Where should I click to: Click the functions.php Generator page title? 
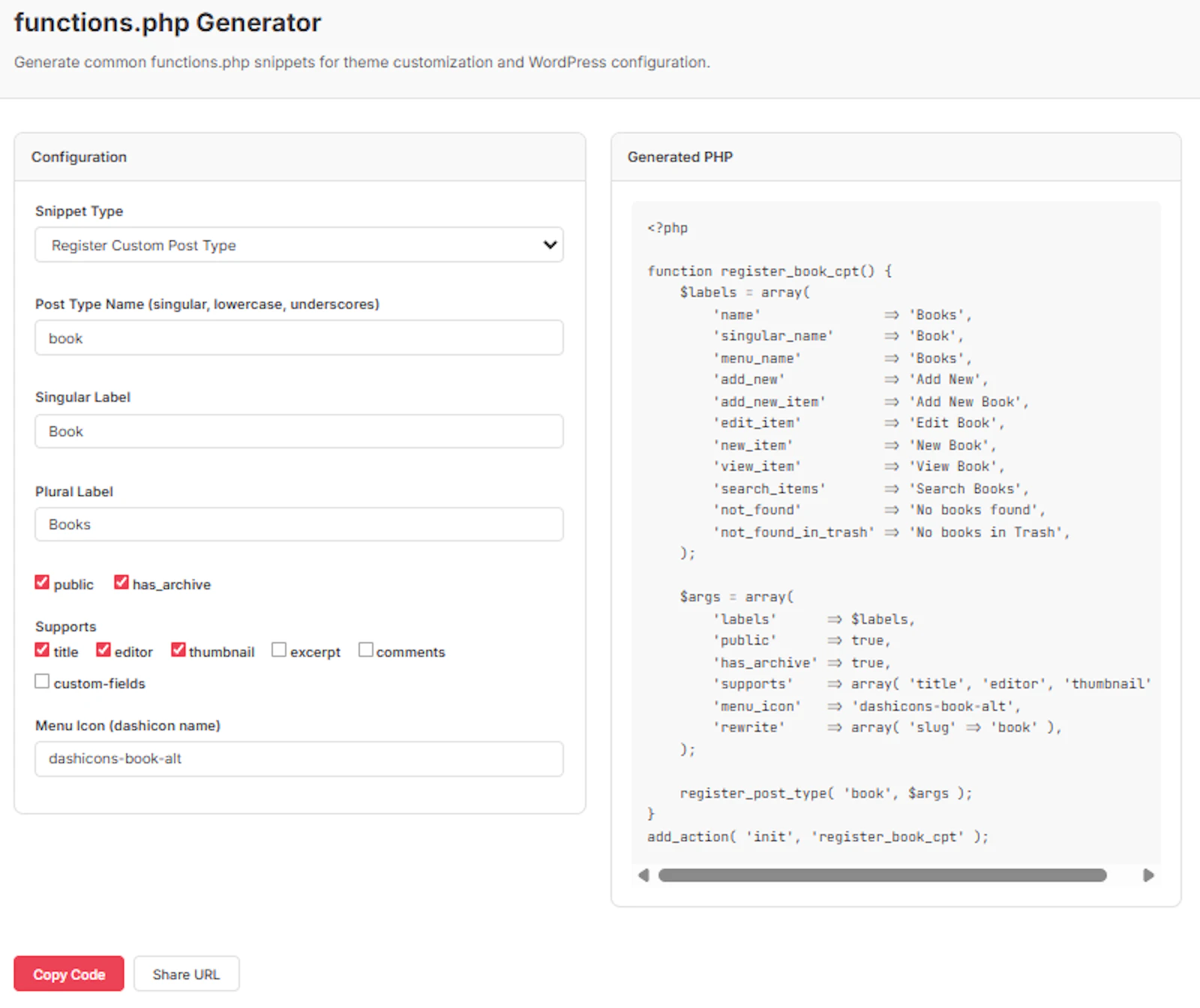pos(167,22)
